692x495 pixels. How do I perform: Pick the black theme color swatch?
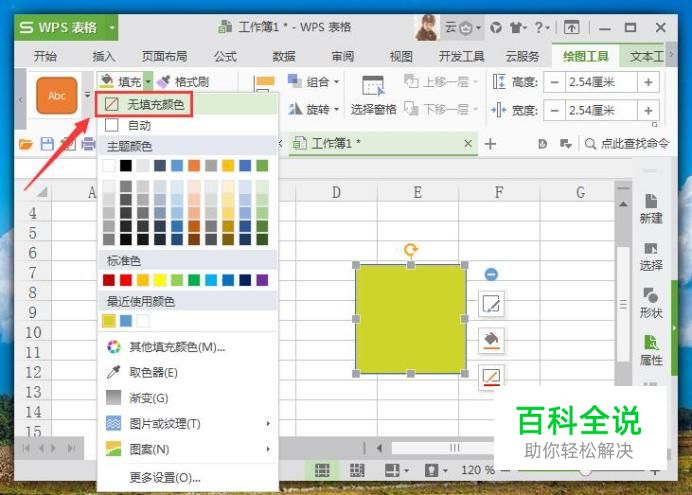(126, 165)
